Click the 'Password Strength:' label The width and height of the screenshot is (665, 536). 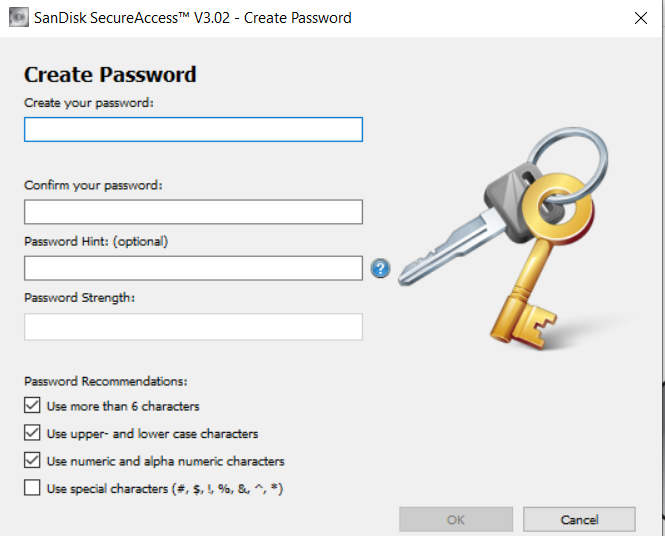[x=79, y=297]
